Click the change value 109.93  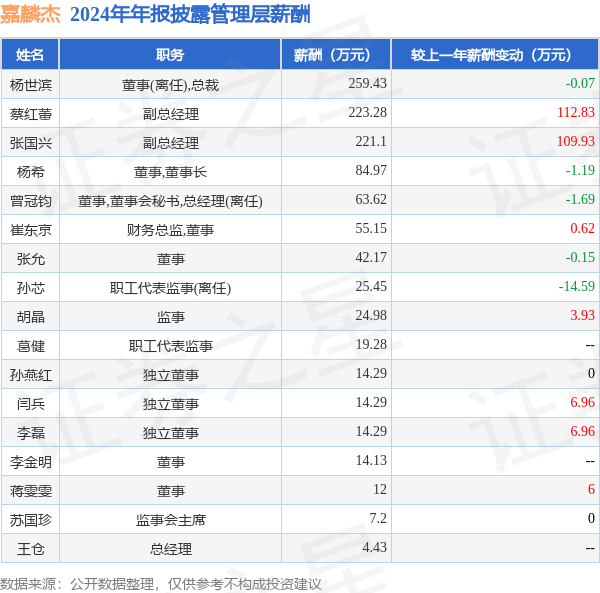tap(576, 141)
